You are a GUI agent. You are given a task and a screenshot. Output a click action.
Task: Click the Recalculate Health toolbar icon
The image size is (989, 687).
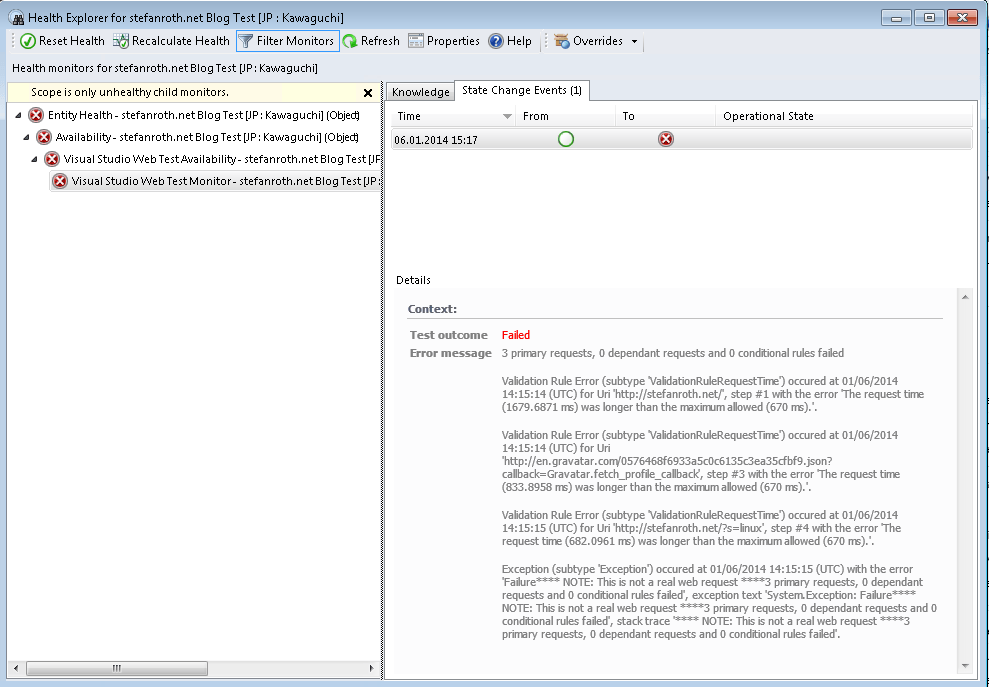coord(120,41)
